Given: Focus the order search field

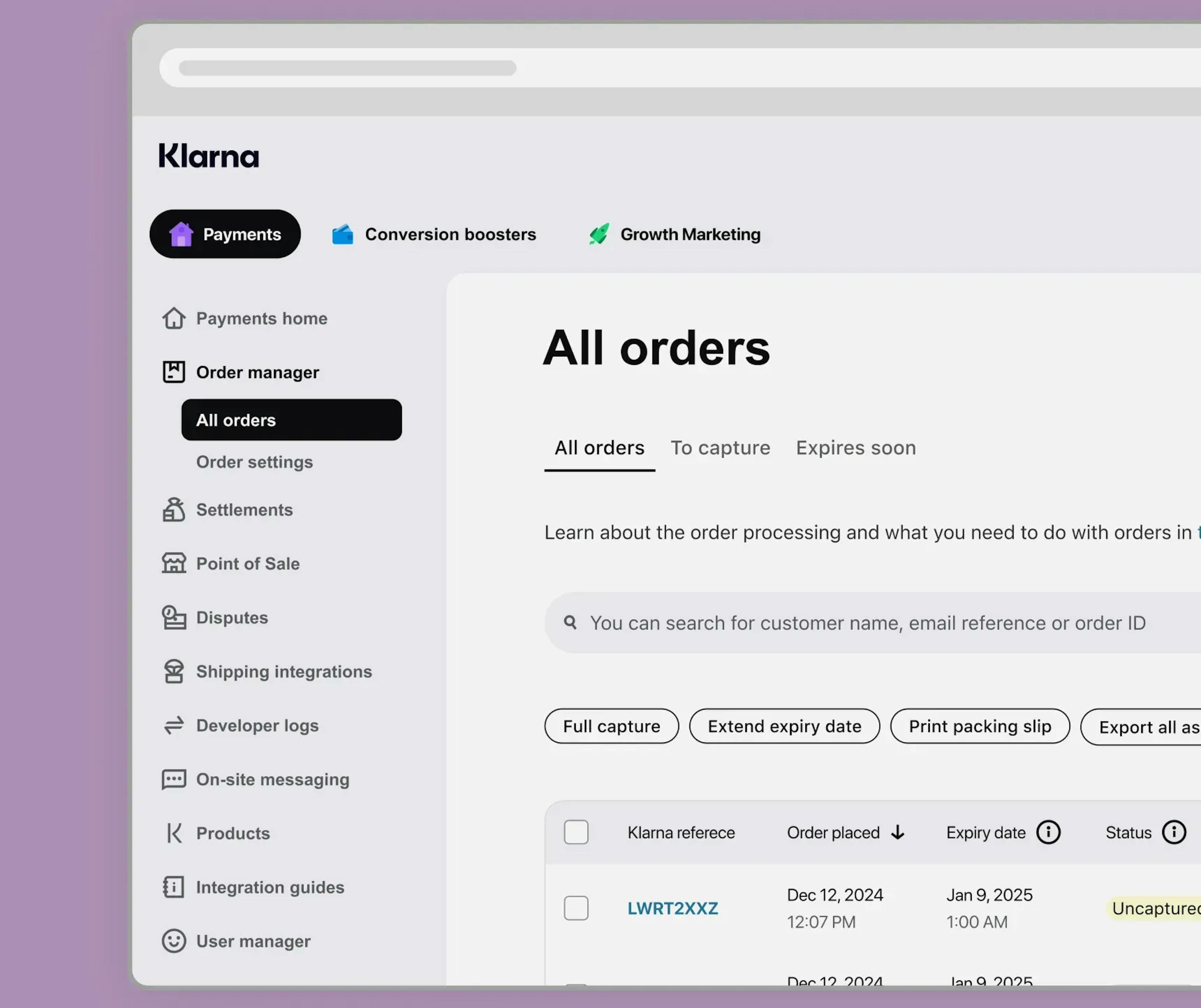Looking at the screenshot, I should (x=873, y=622).
